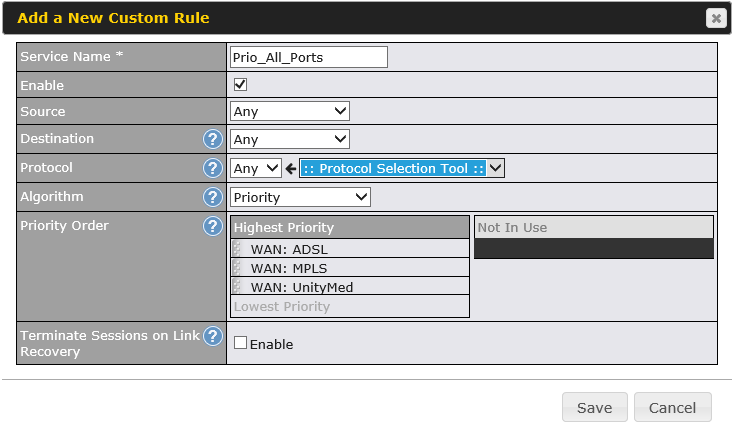Open the Protocol Any dropdown
Image resolution: width=734 pixels, height=438 pixels.
pyautogui.click(x=256, y=168)
